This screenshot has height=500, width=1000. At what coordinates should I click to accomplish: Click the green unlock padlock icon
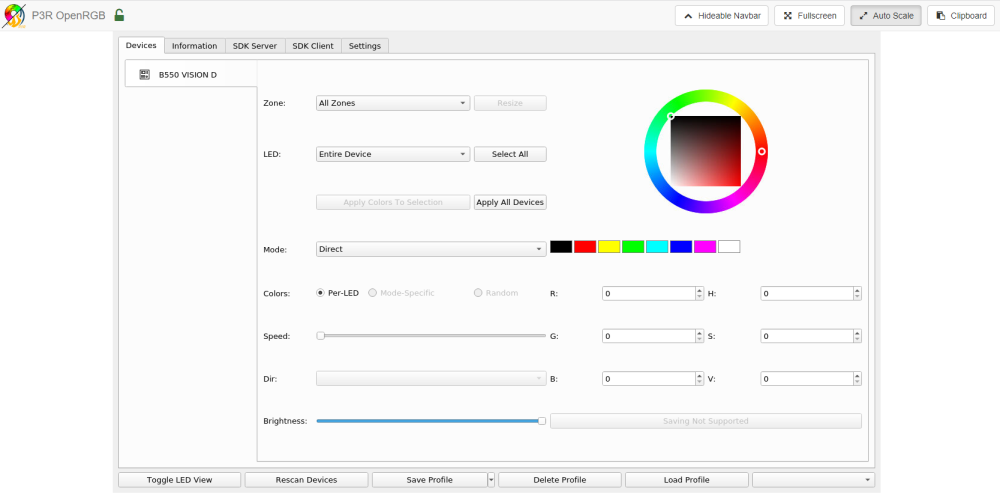pyautogui.click(x=119, y=15)
